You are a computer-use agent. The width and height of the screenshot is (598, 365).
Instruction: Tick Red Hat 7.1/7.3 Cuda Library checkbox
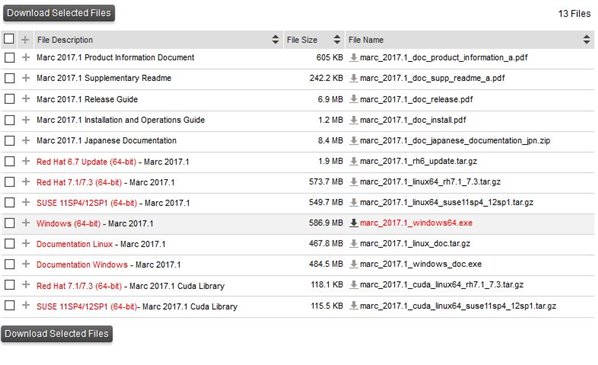point(10,285)
